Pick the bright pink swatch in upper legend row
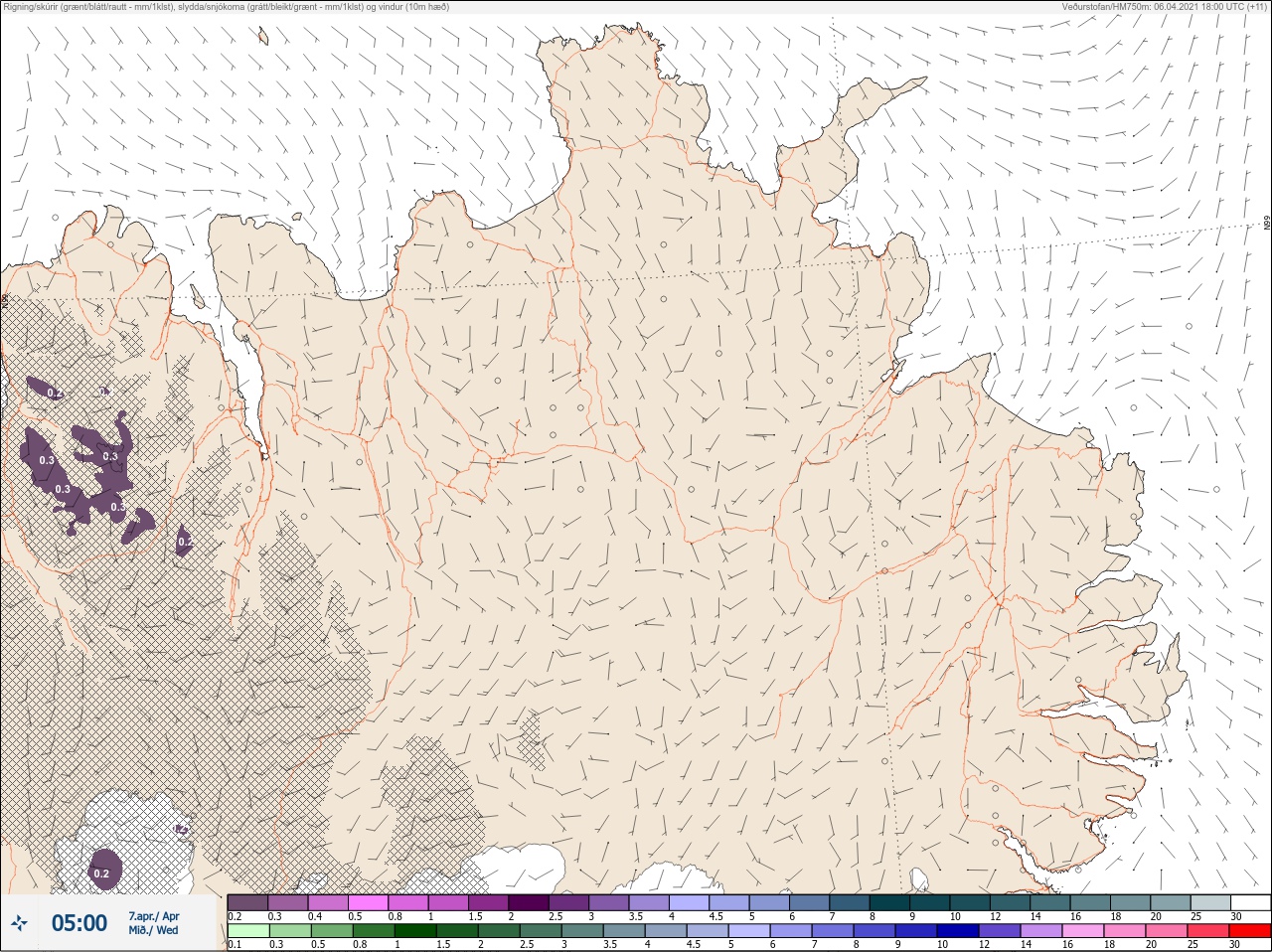Image resolution: width=1272 pixels, height=952 pixels. click(x=368, y=902)
